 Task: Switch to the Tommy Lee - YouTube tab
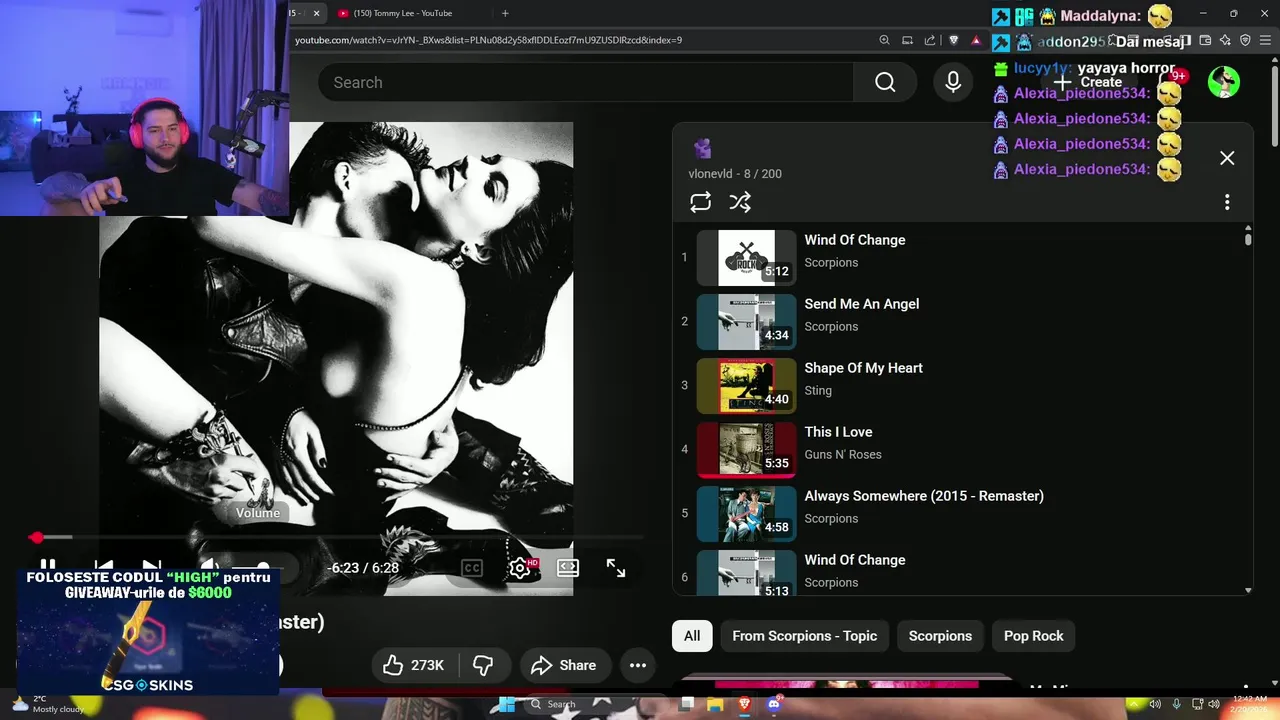(x=402, y=13)
